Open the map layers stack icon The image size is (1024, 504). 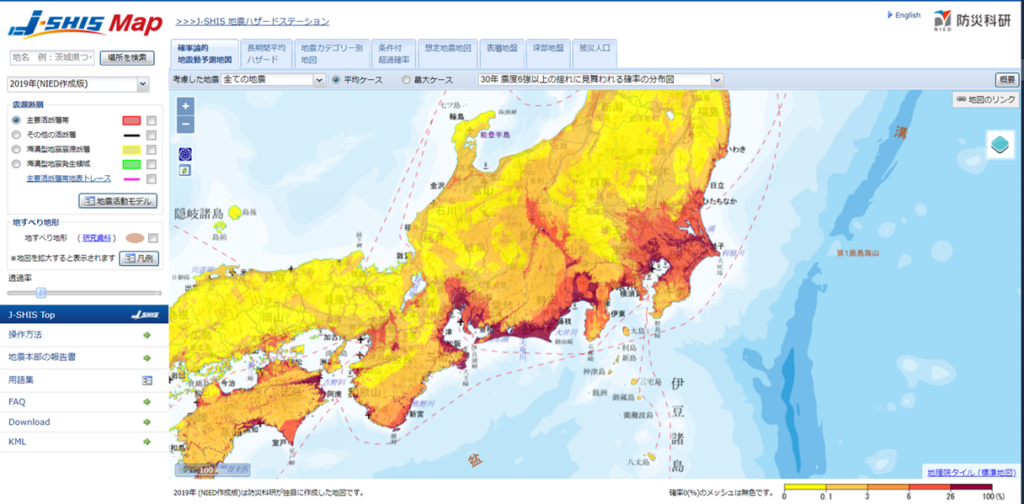click(x=1000, y=144)
